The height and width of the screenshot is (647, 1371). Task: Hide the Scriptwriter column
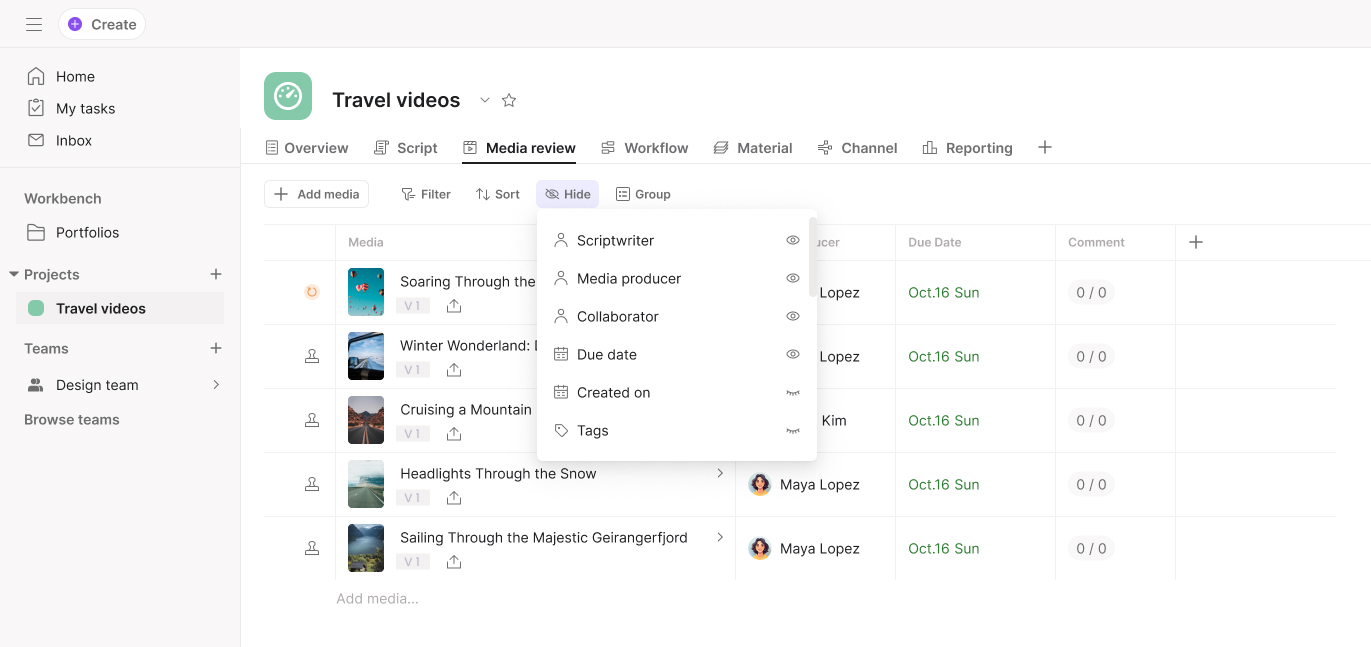[792, 240]
